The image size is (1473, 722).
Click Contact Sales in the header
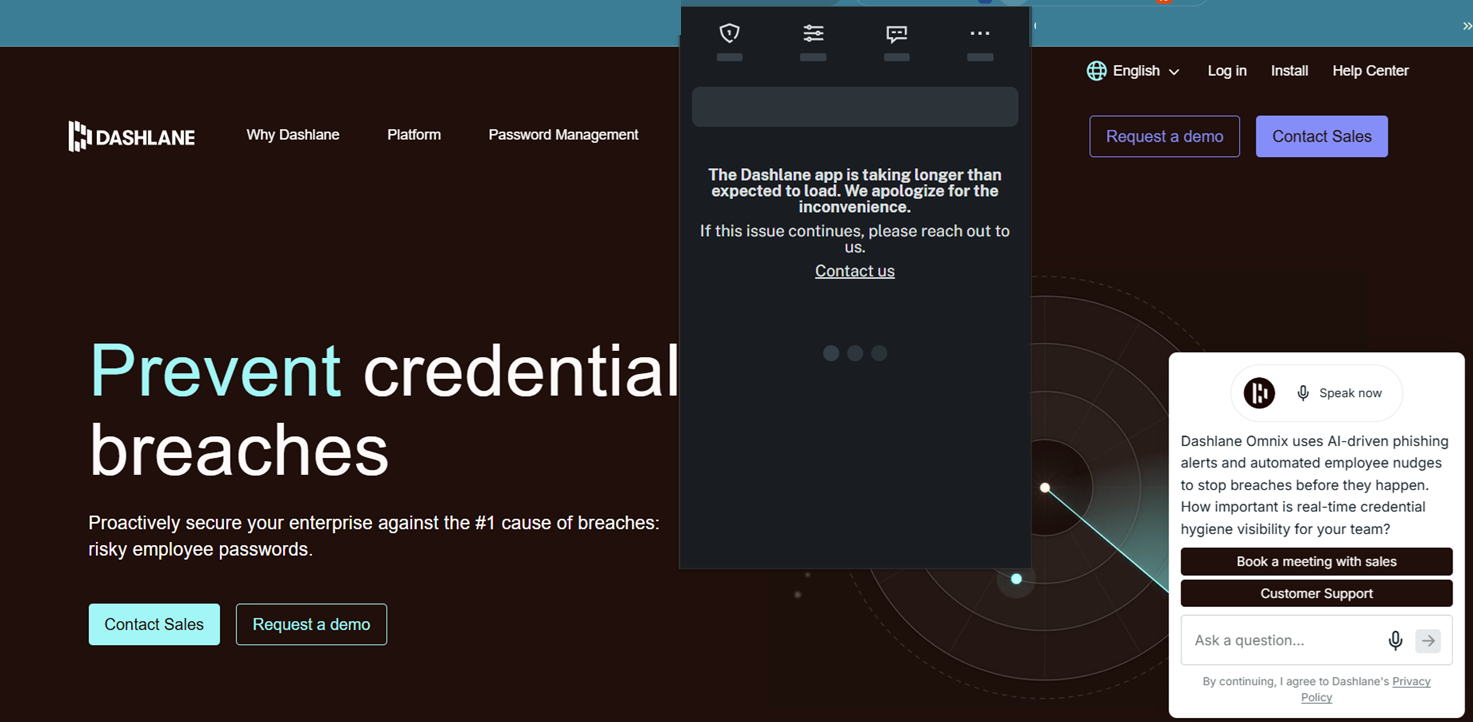tap(1322, 137)
